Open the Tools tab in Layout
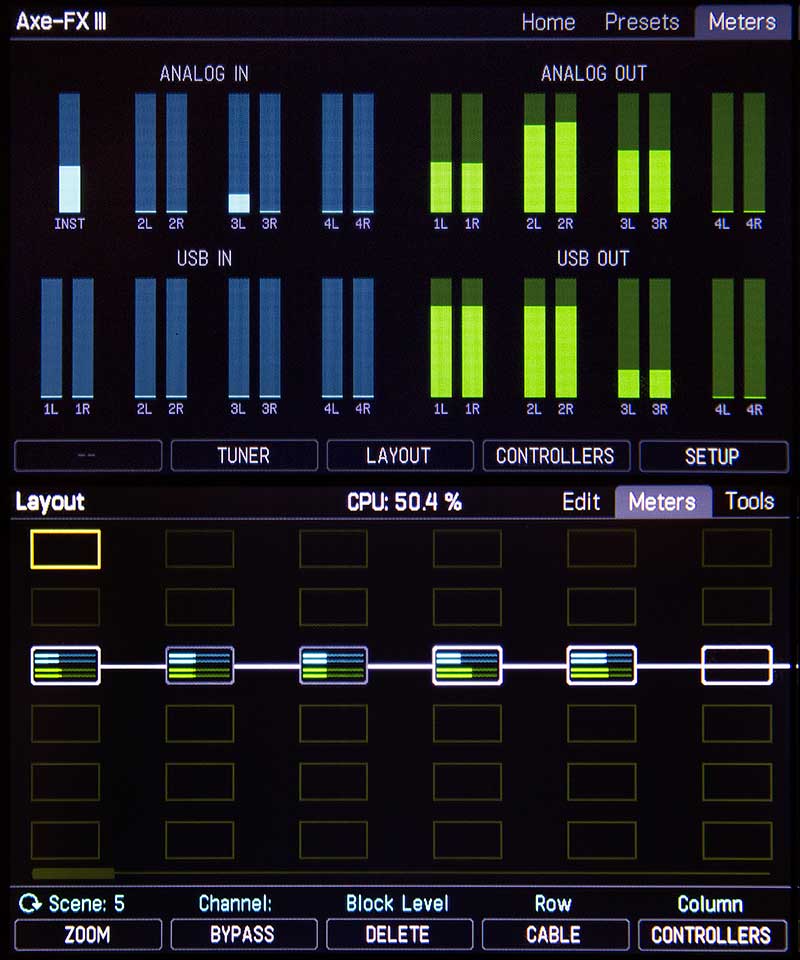Viewport: 800px width, 960px height. coord(750,501)
